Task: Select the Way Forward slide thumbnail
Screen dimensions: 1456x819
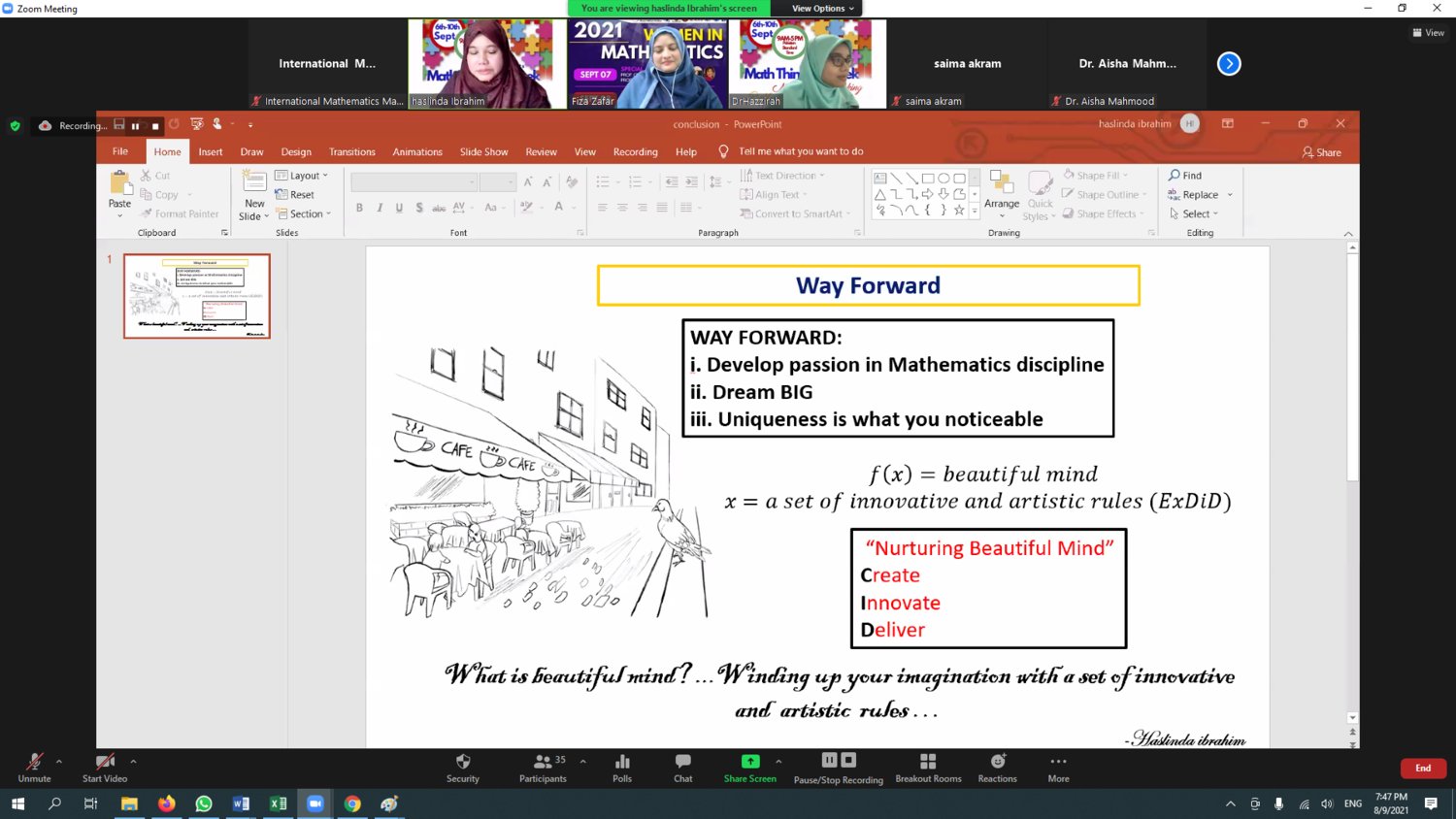Action: pyautogui.click(x=197, y=296)
